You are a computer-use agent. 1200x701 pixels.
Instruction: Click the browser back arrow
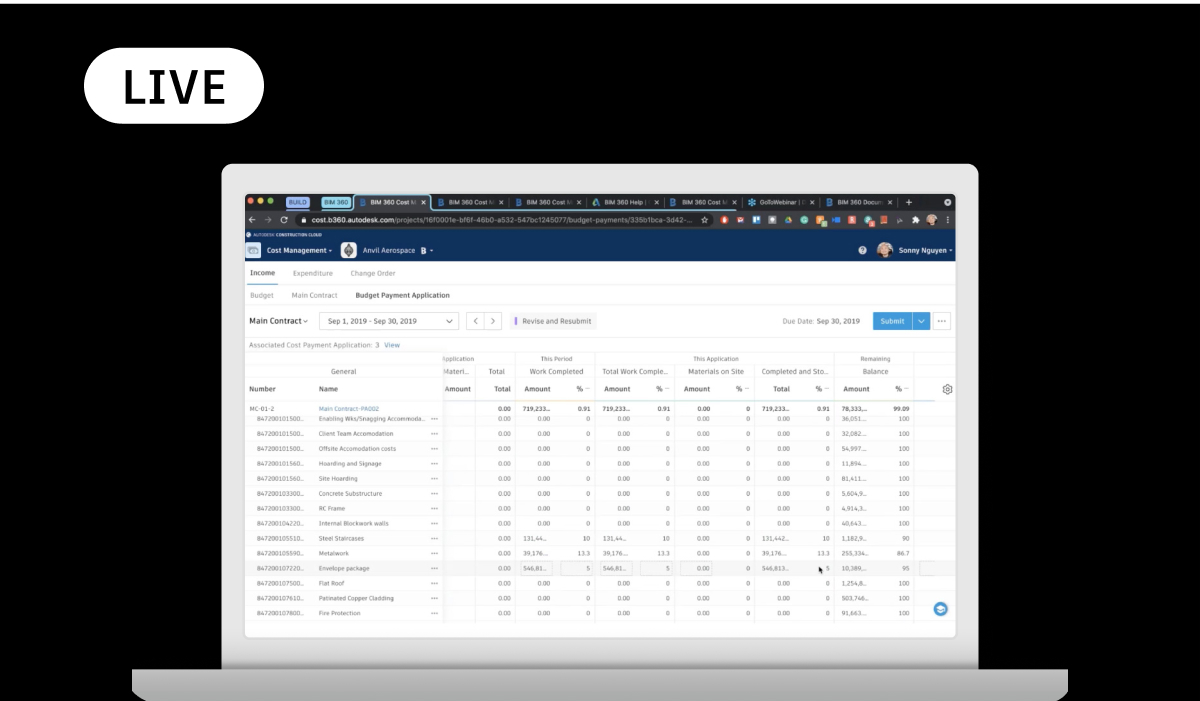tap(251, 218)
